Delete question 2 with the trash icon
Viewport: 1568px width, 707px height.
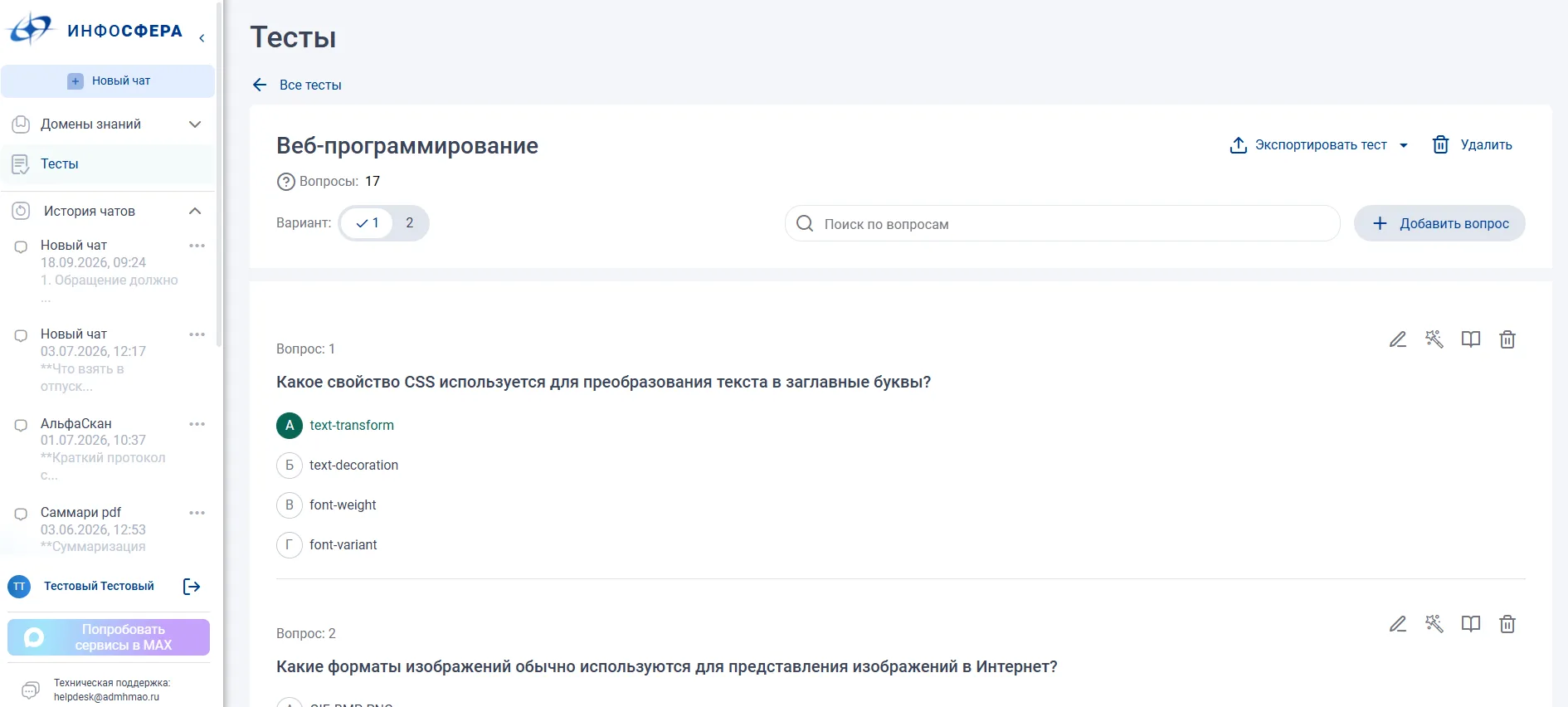pos(1507,624)
